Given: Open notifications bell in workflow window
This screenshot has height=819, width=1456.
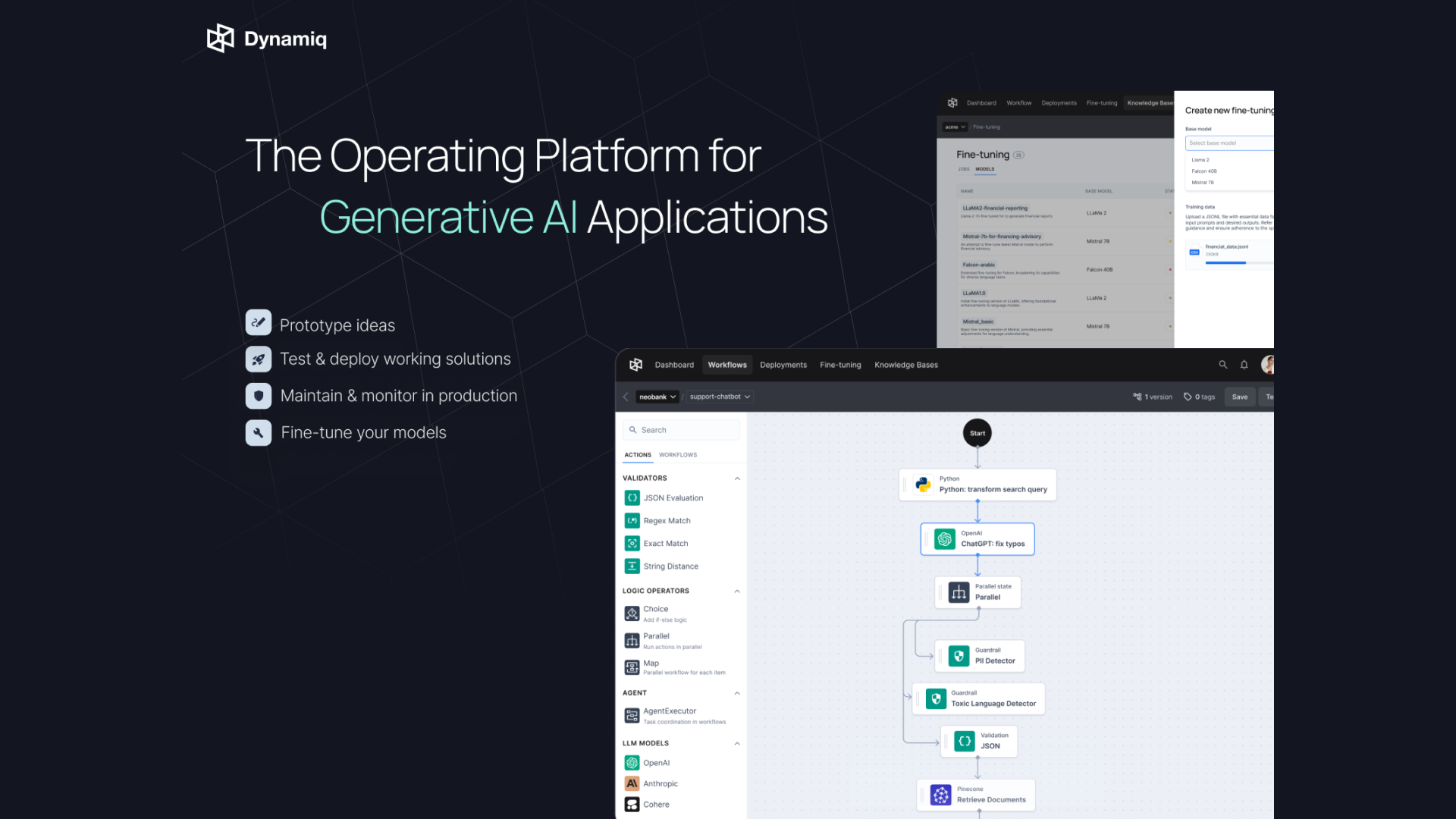Looking at the screenshot, I should tap(1244, 365).
